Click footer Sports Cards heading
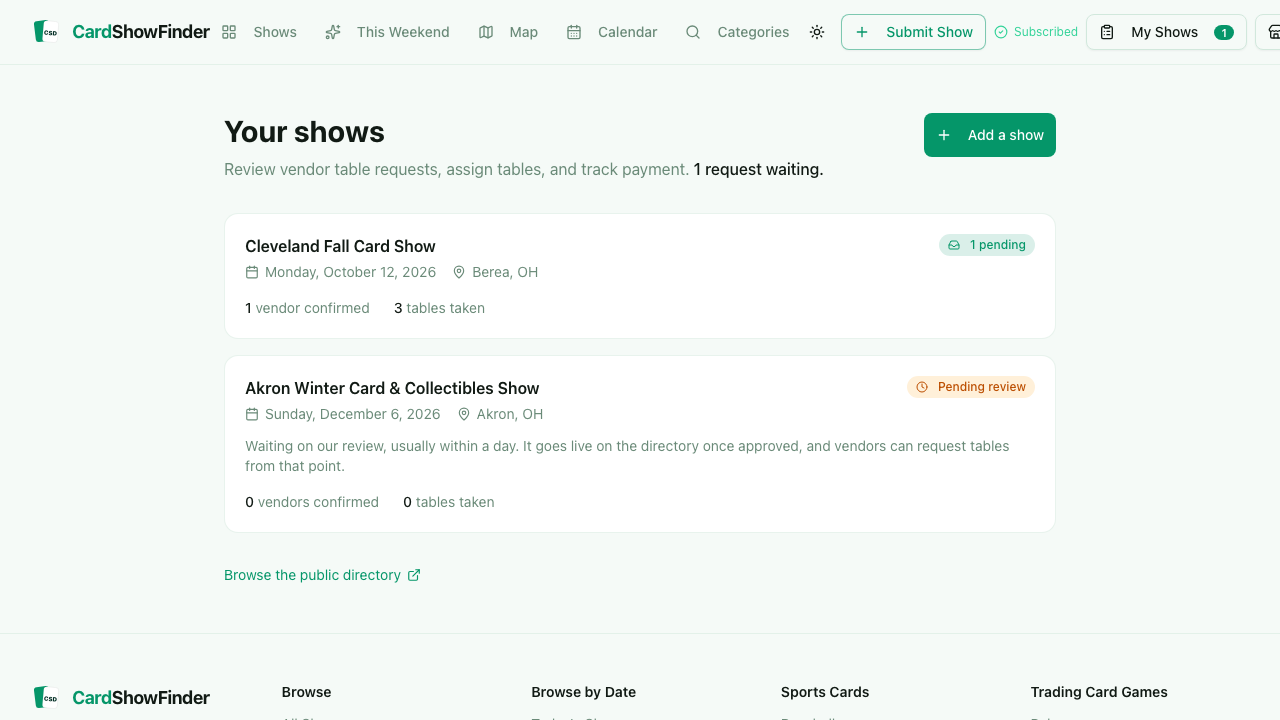 pyautogui.click(x=825, y=692)
